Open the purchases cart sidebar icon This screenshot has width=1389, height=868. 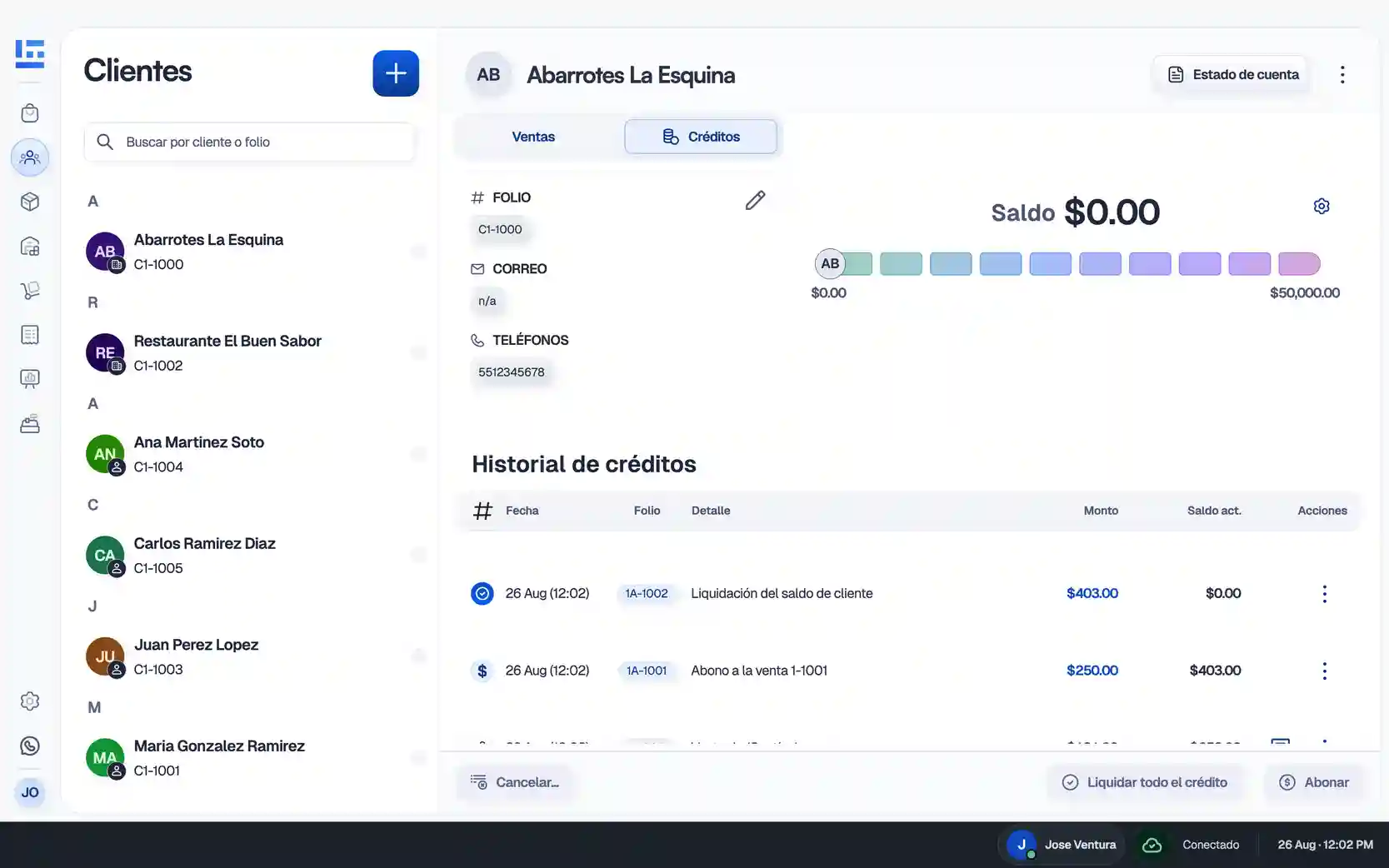click(x=30, y=291)
